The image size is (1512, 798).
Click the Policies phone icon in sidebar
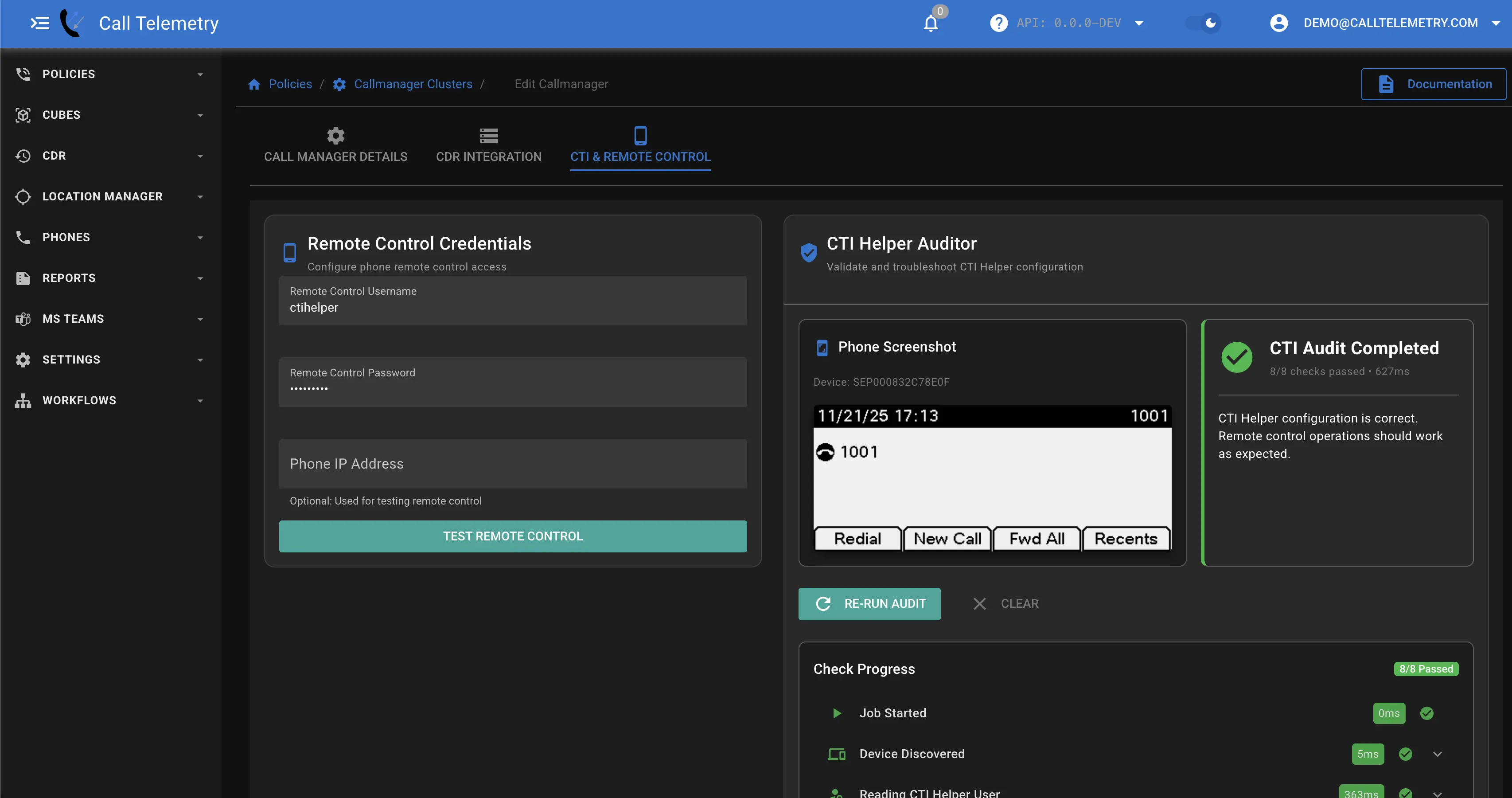coord(23,74)
